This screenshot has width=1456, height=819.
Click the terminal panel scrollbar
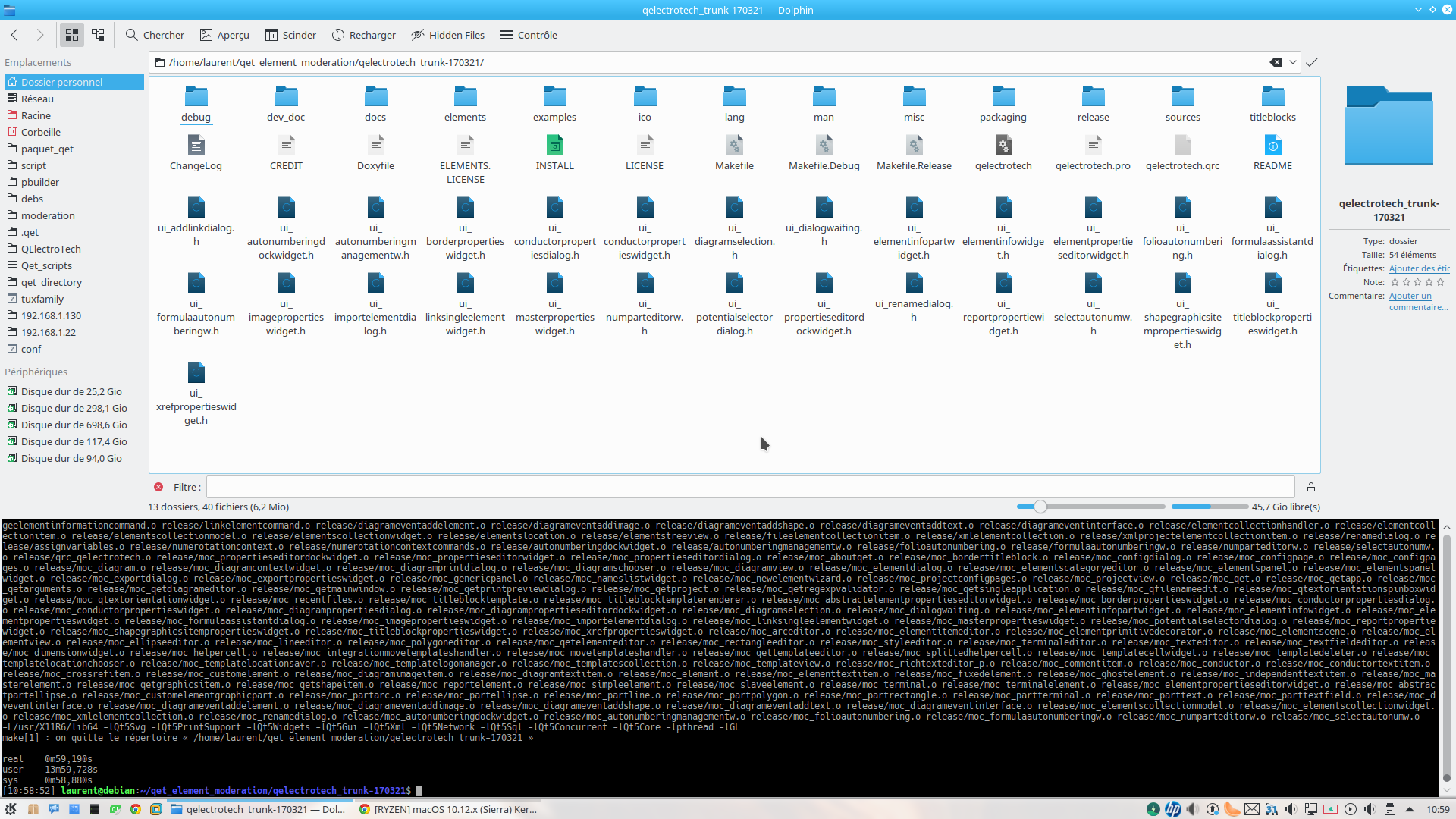click(x=1447, y=658)
